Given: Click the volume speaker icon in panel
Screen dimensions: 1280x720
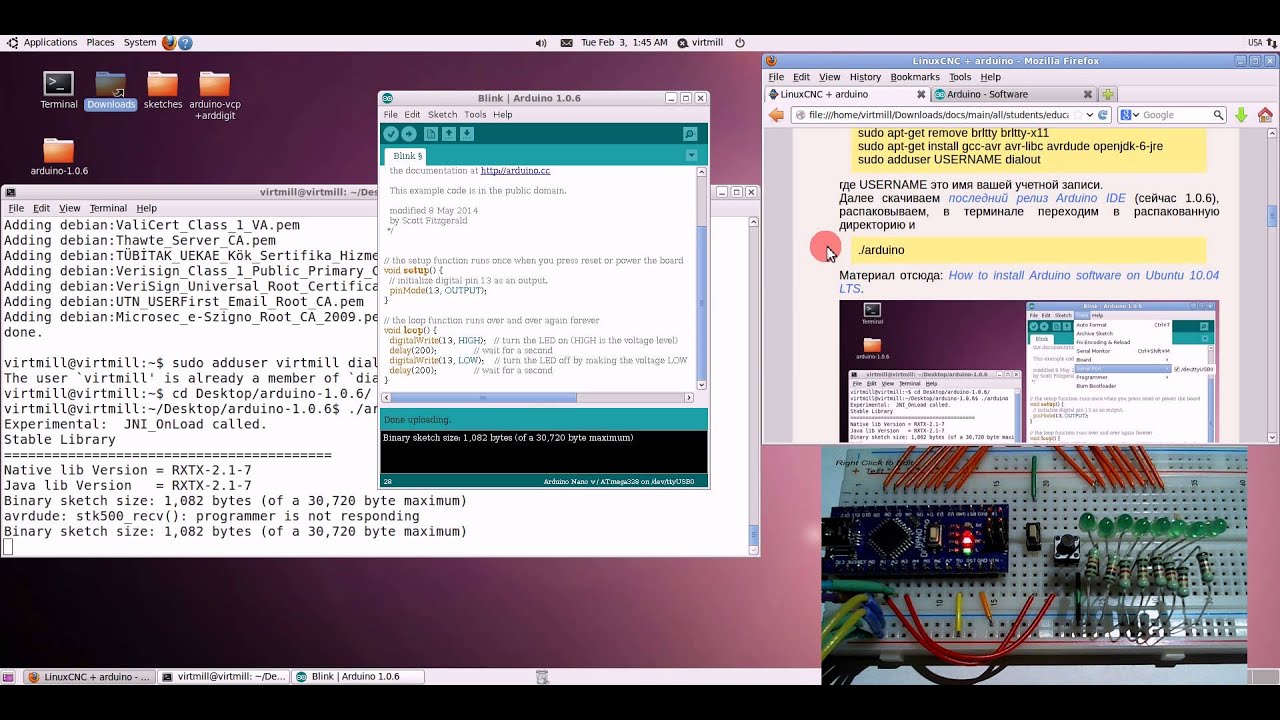Looking at the screenshot, I should pos(541,43).
